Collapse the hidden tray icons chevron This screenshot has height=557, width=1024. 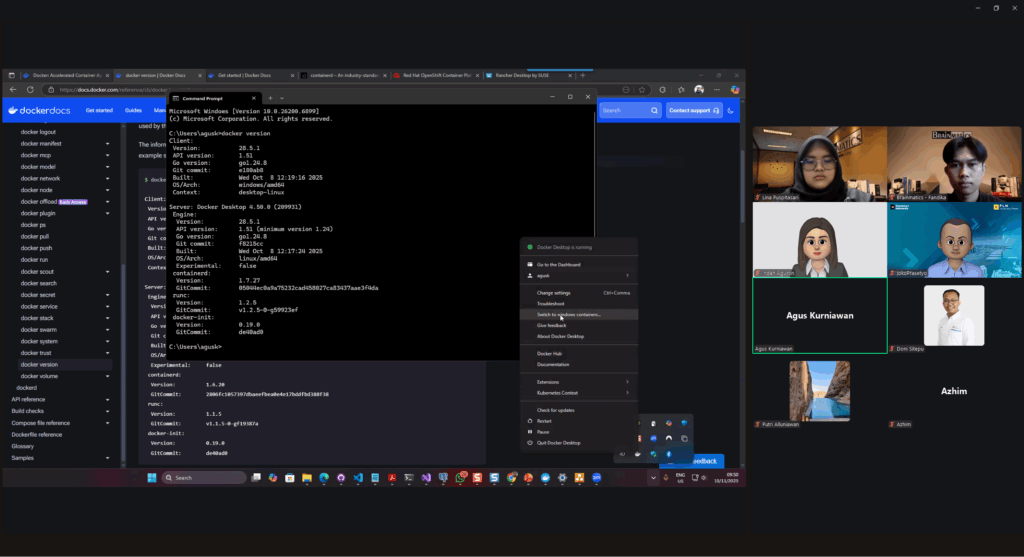653,478
